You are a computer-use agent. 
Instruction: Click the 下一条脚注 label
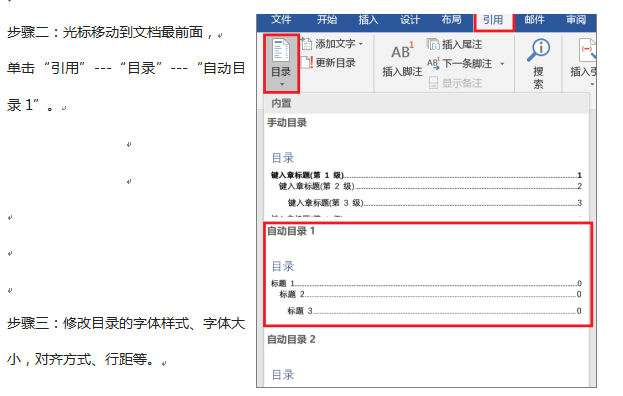pos(467,64)
